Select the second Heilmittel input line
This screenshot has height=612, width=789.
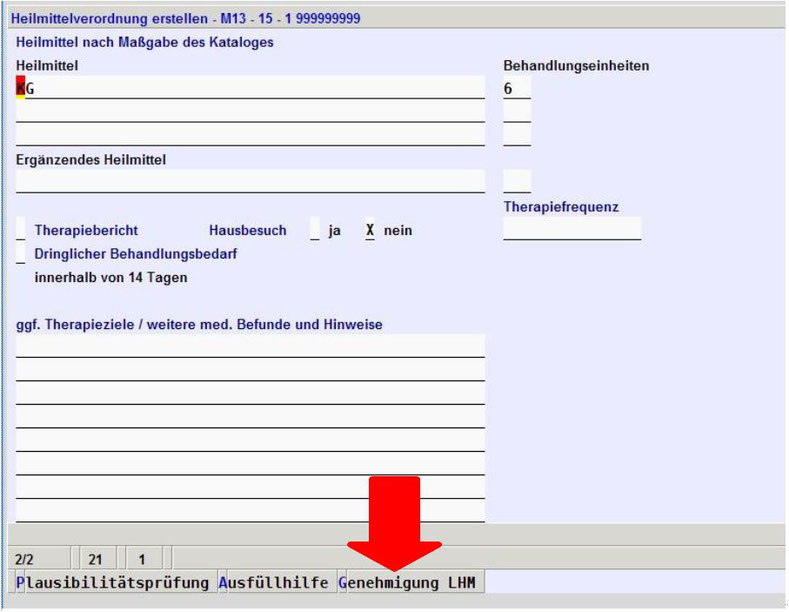pos(250,111)
